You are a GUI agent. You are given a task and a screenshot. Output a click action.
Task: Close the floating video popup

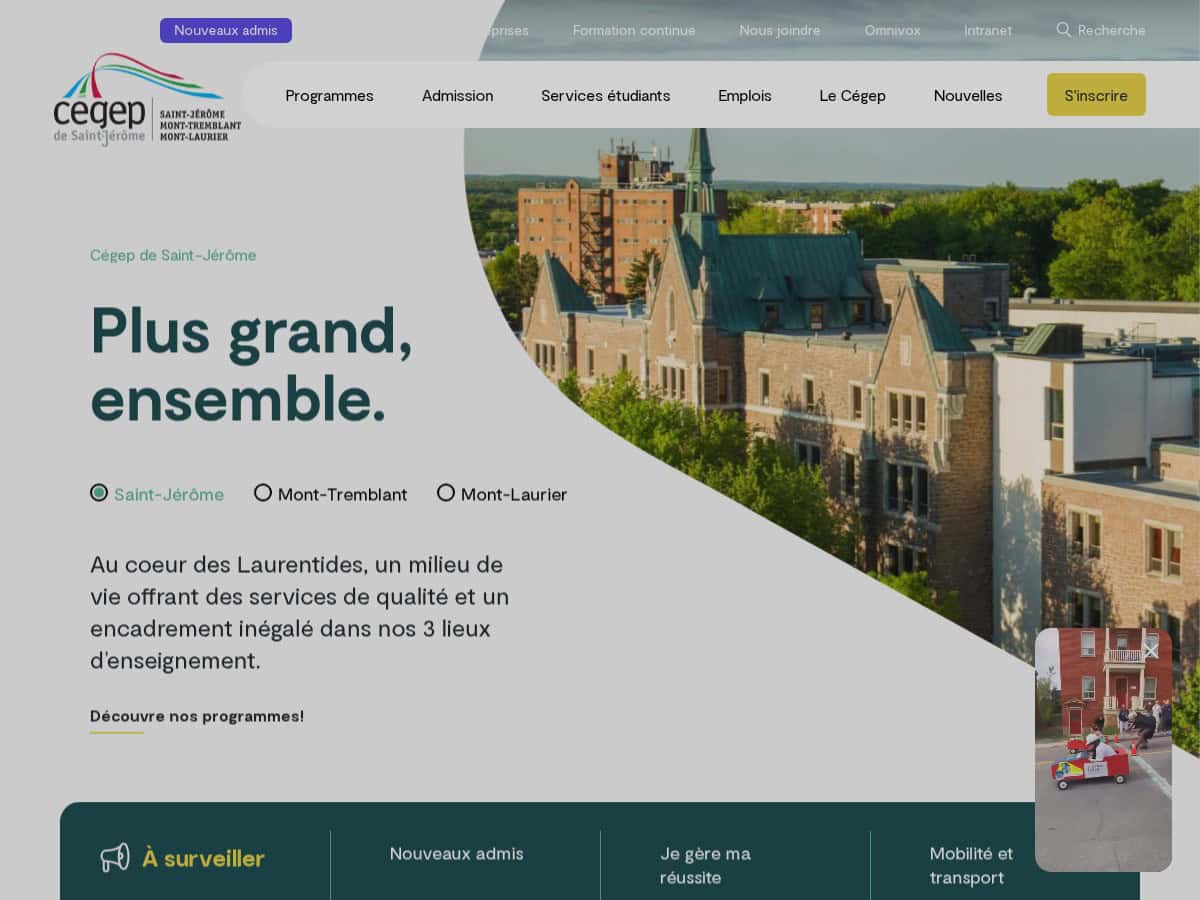(1151, 651)
